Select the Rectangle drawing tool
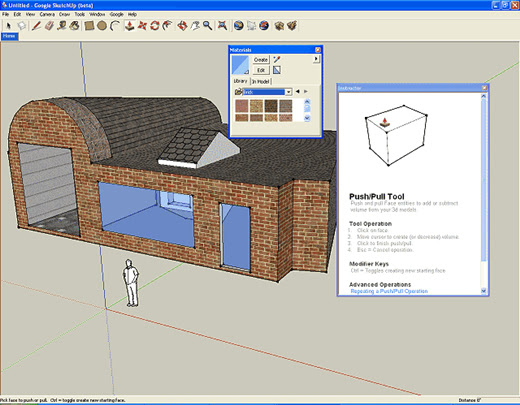520x405 pixels. (89, 26)
